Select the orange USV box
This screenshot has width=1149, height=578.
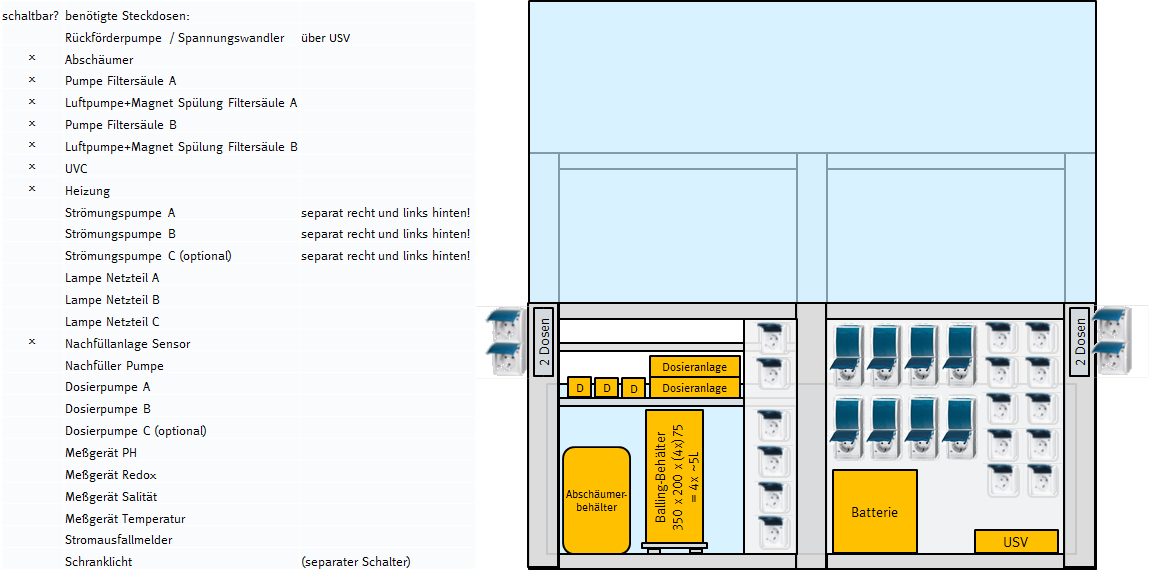click(1015, 541)
